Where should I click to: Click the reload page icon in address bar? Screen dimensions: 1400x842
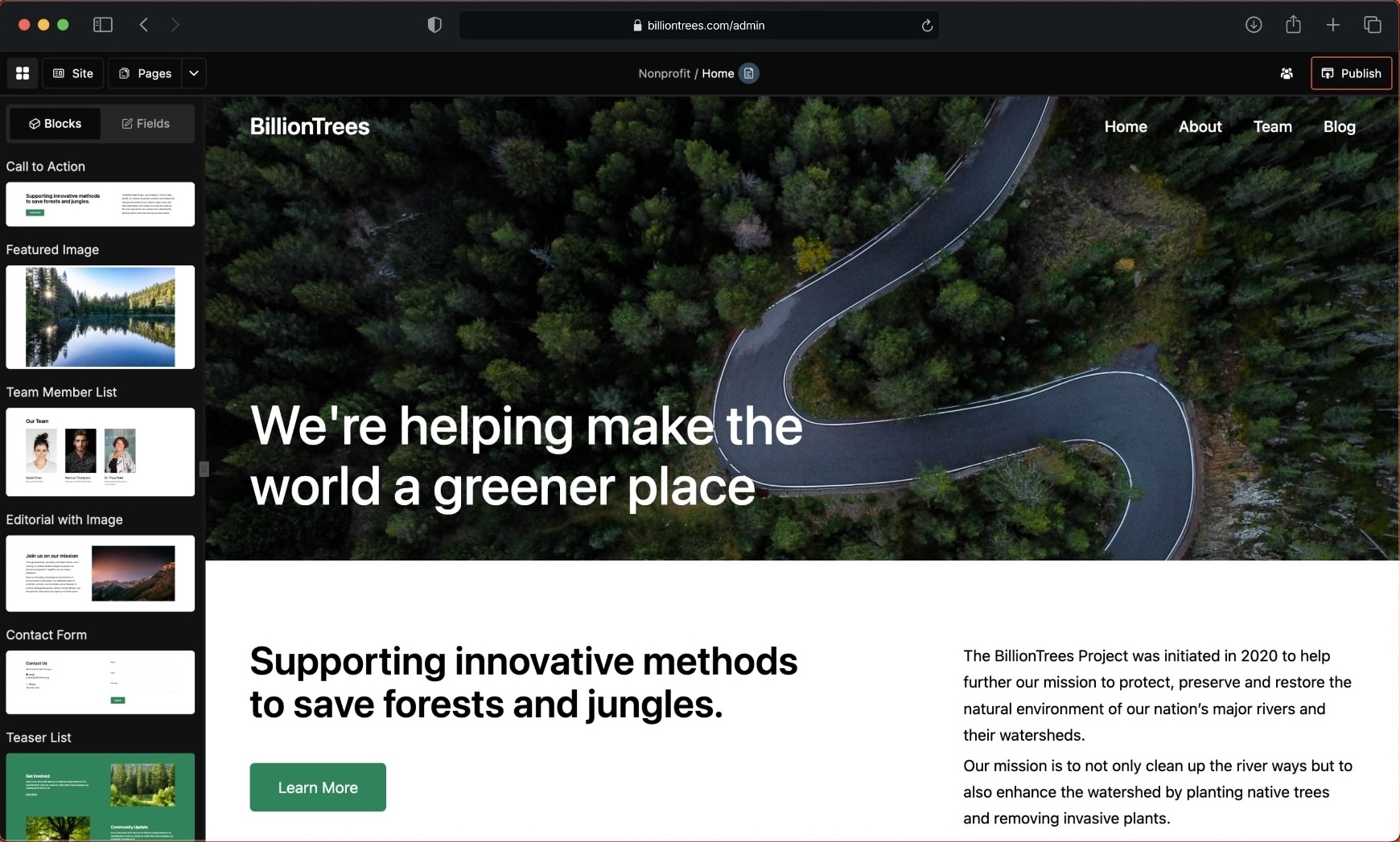[926, 25]
